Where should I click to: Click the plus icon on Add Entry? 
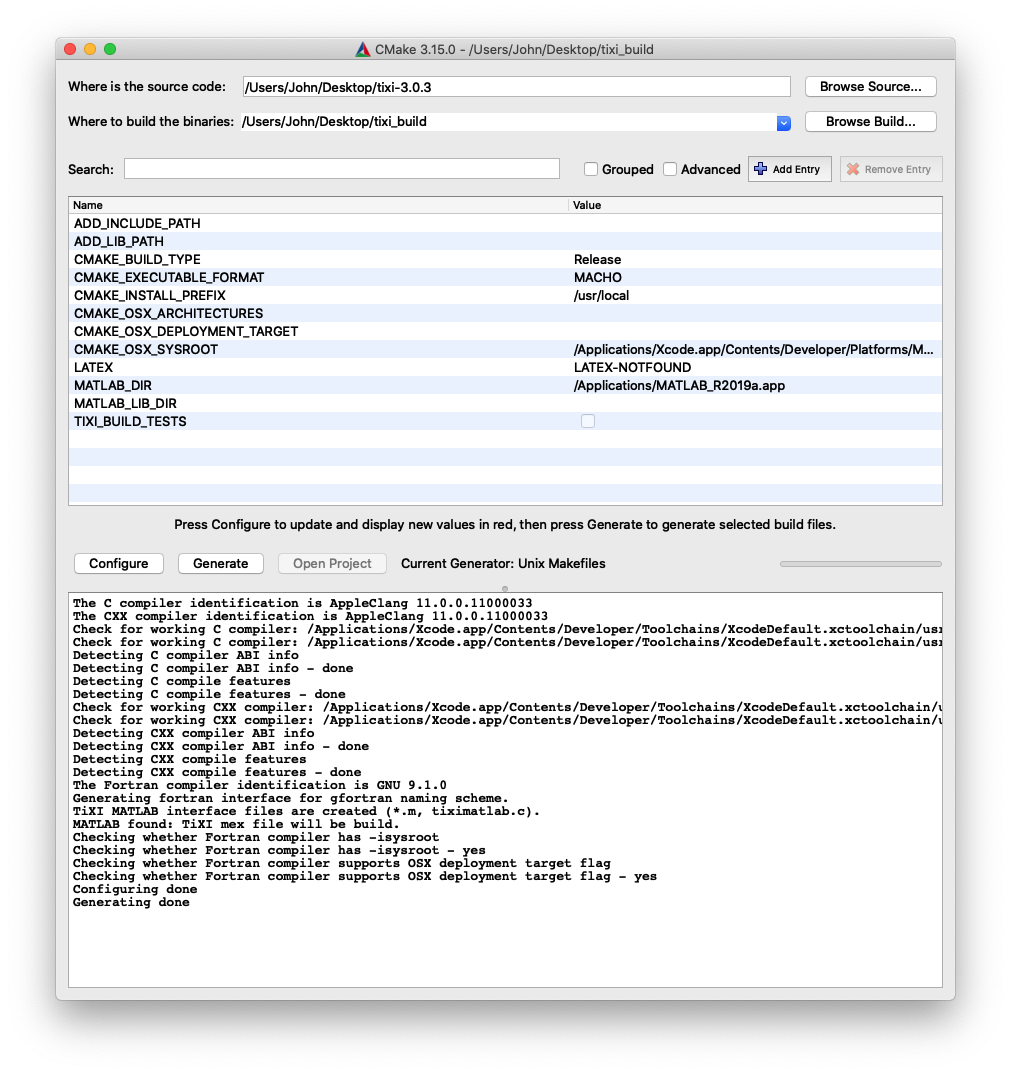coord(760,168)
